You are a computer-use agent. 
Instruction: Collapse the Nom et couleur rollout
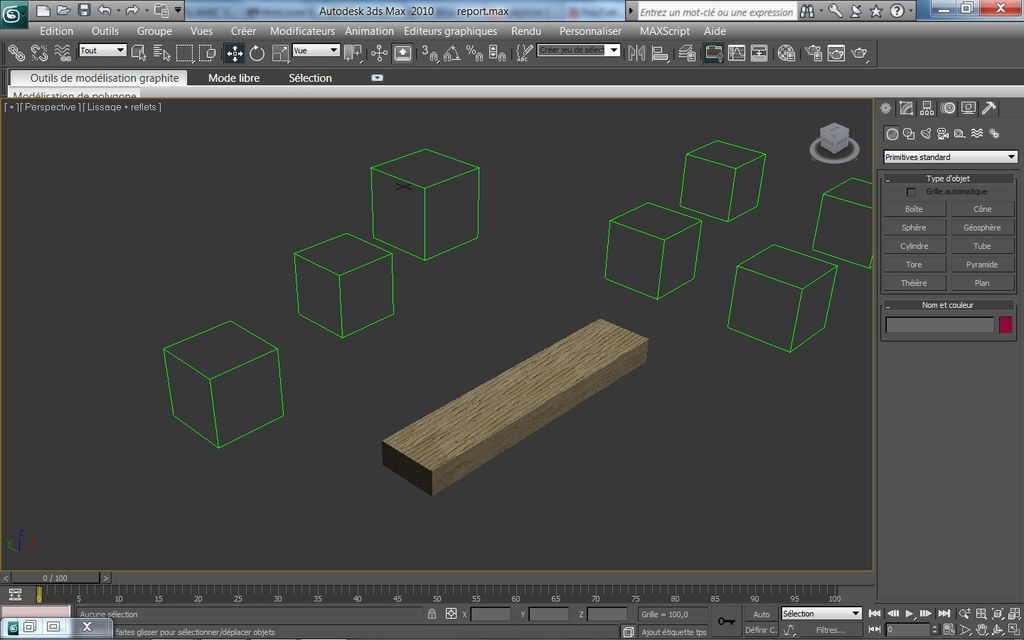click(x=948, y=305)
